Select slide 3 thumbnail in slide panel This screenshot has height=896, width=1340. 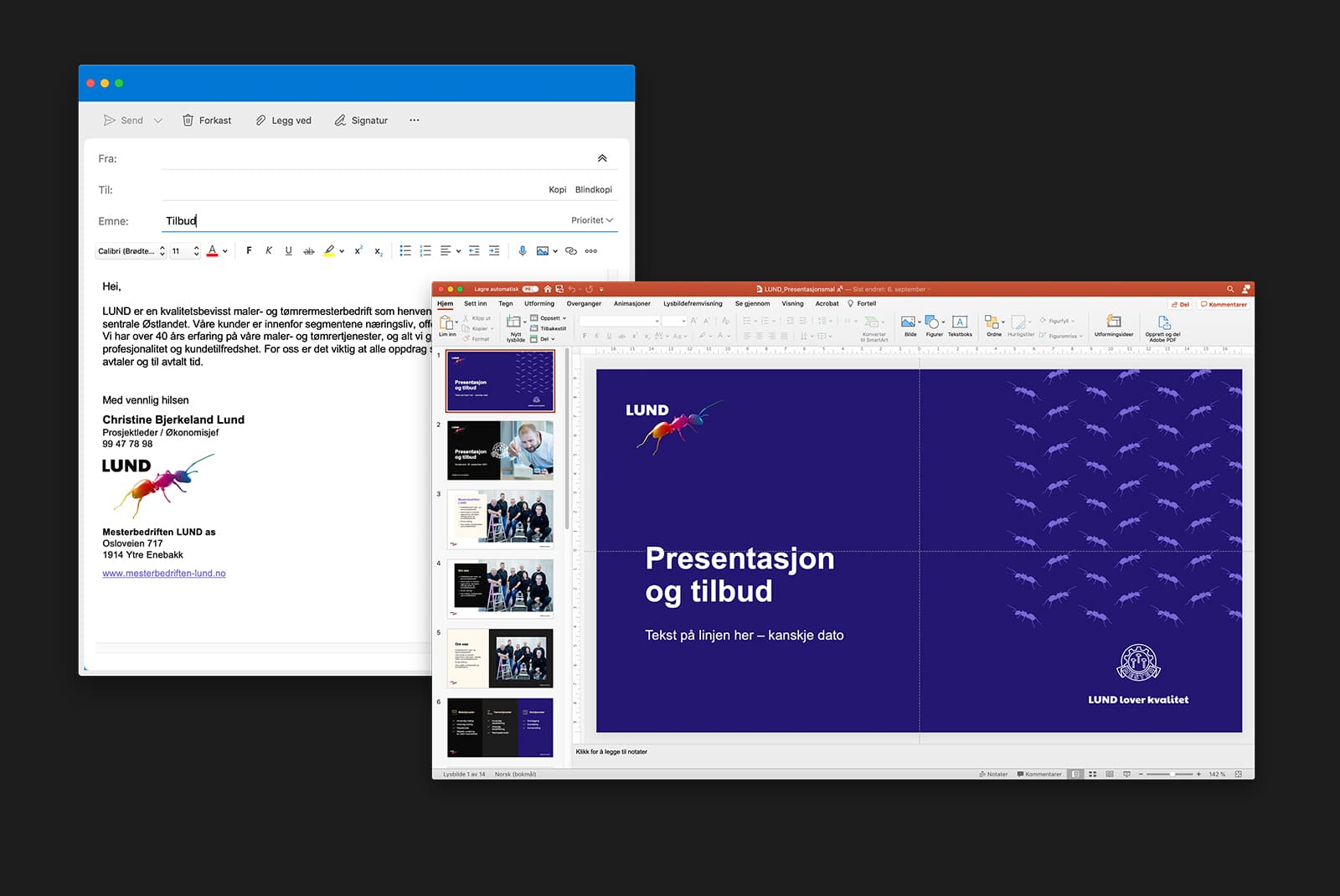(x=500, y=519)
